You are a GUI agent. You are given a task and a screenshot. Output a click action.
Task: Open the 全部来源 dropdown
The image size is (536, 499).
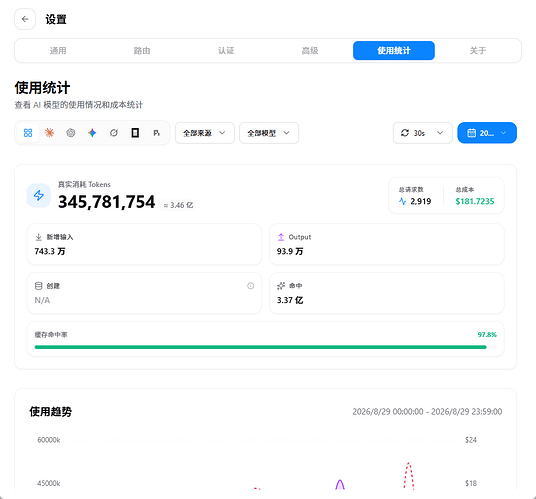205,133
